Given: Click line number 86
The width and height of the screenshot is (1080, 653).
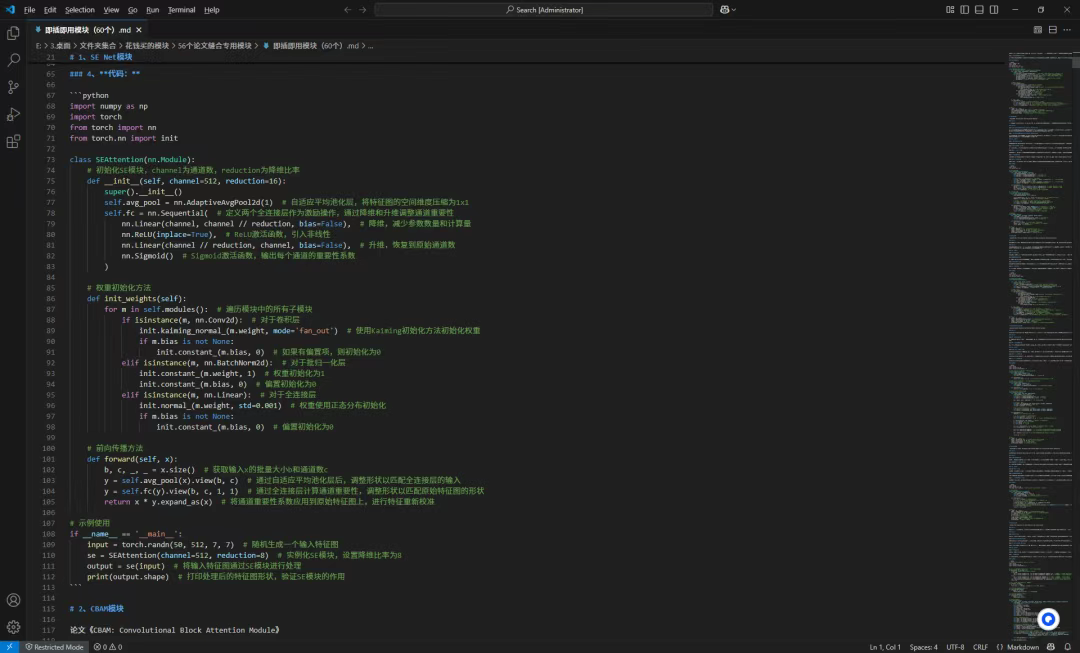Looking at the screenshot, I should [x=50, y=298].
